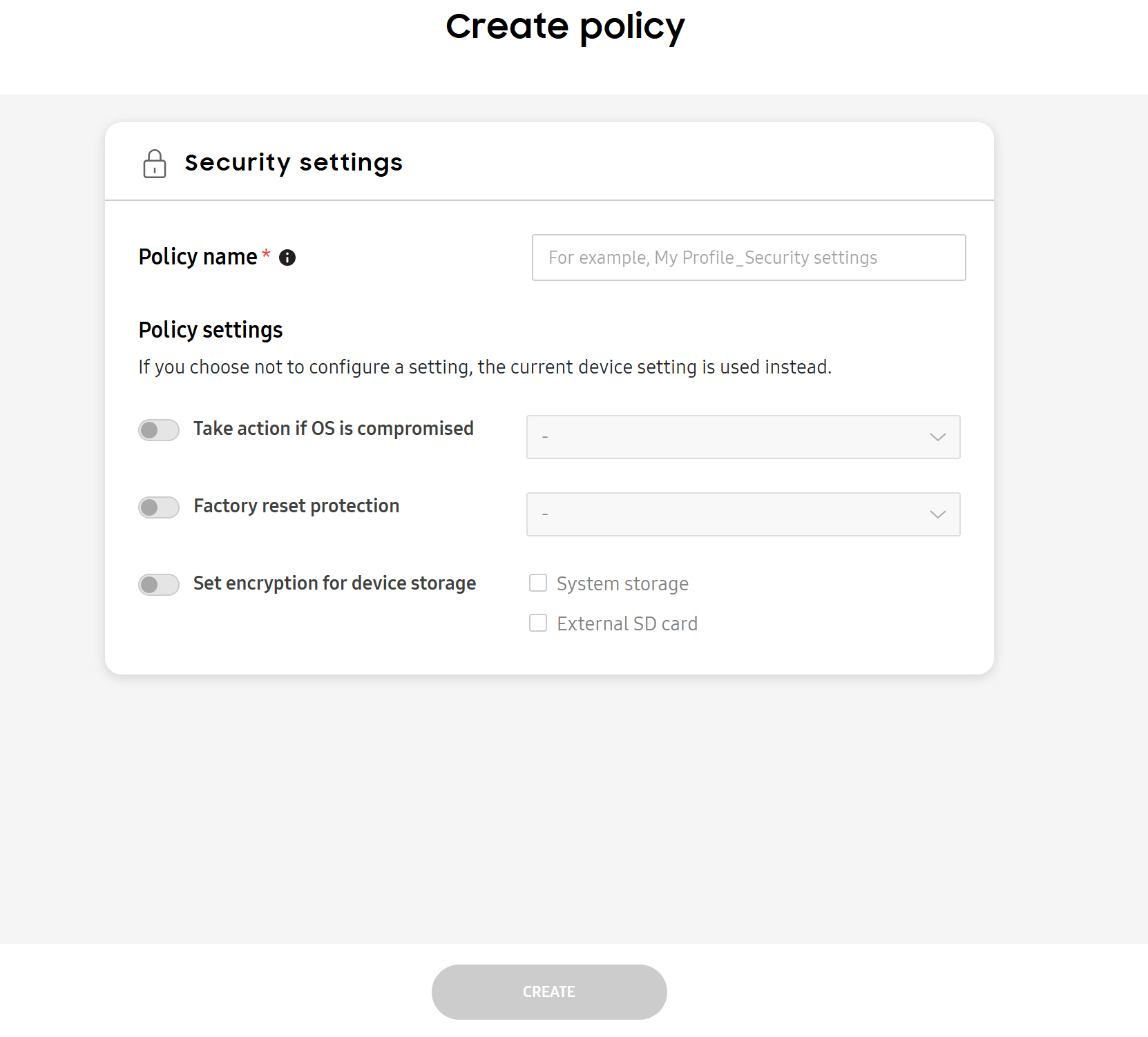
Task: Click the chevron on the Factory reset dropdown
Action: (937, 514)
